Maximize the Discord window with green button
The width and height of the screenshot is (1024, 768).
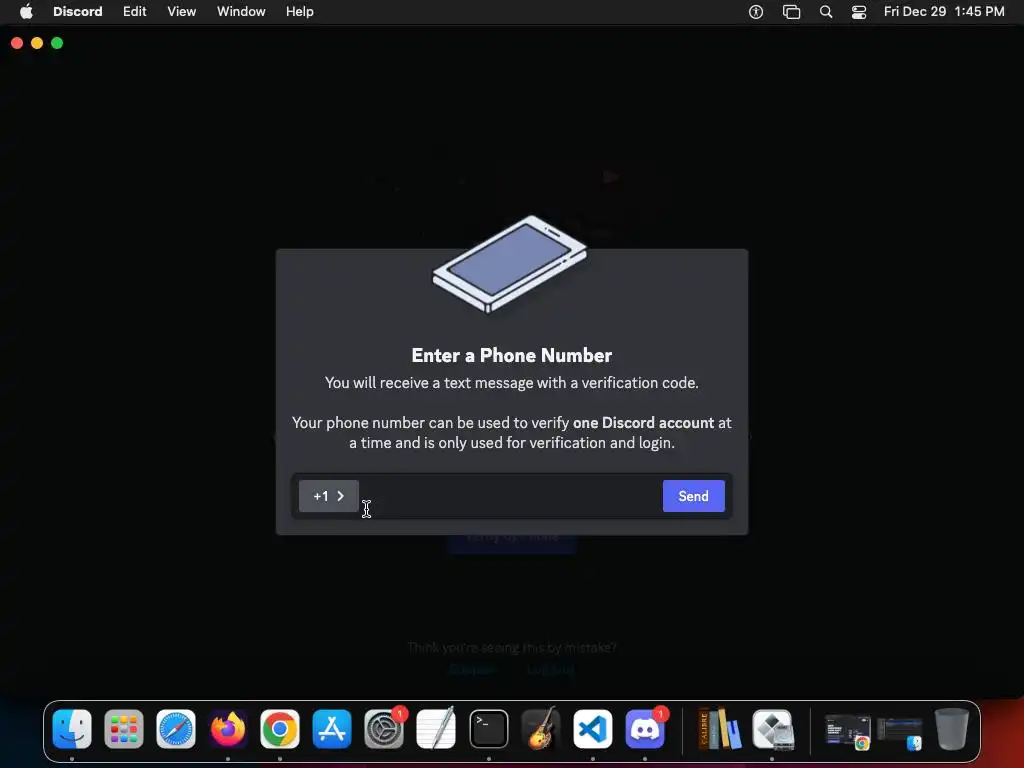coord(57,43)
